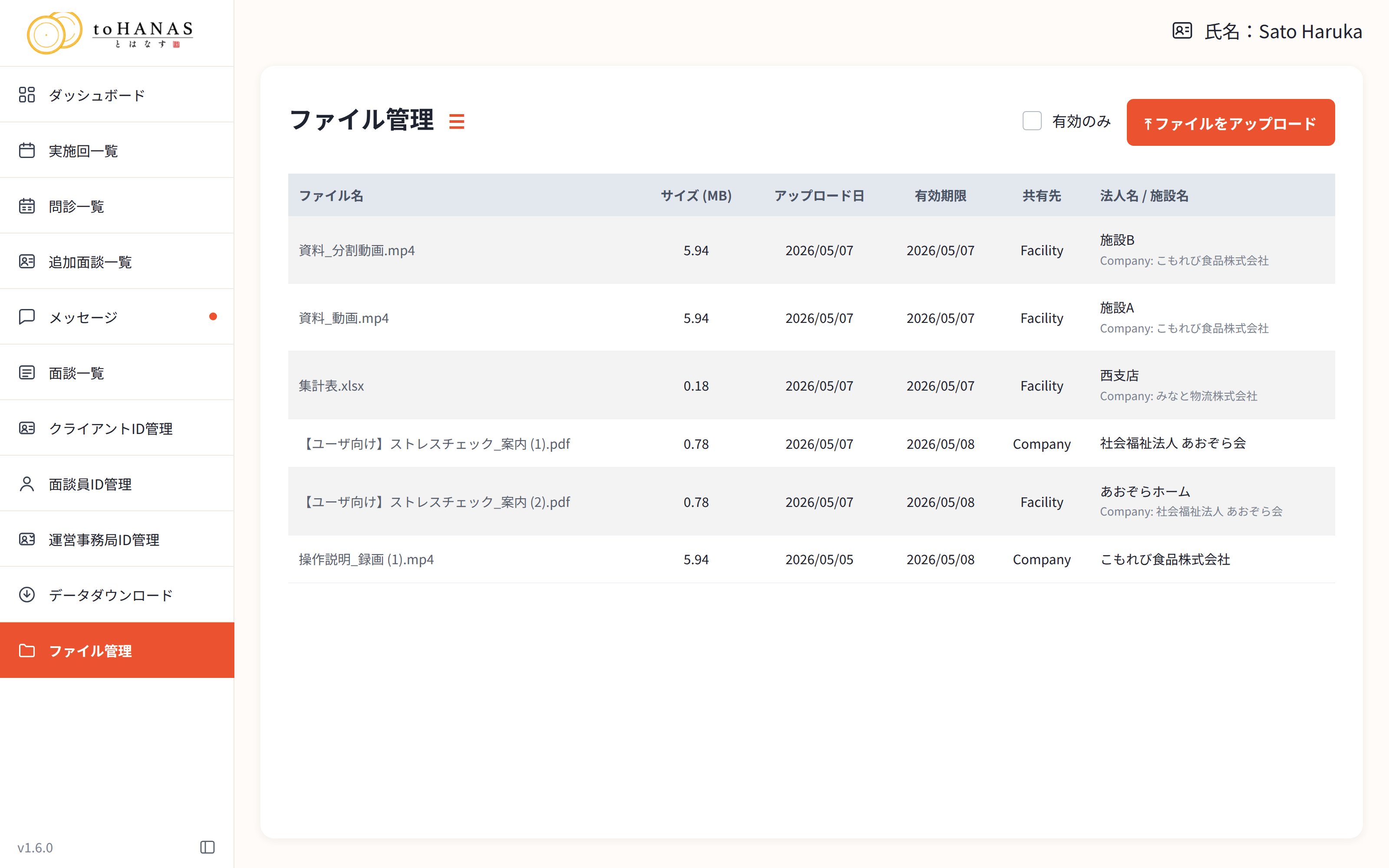
Task: Click the 問診一覧 calendar icon
Action: [x=27, y=206]
